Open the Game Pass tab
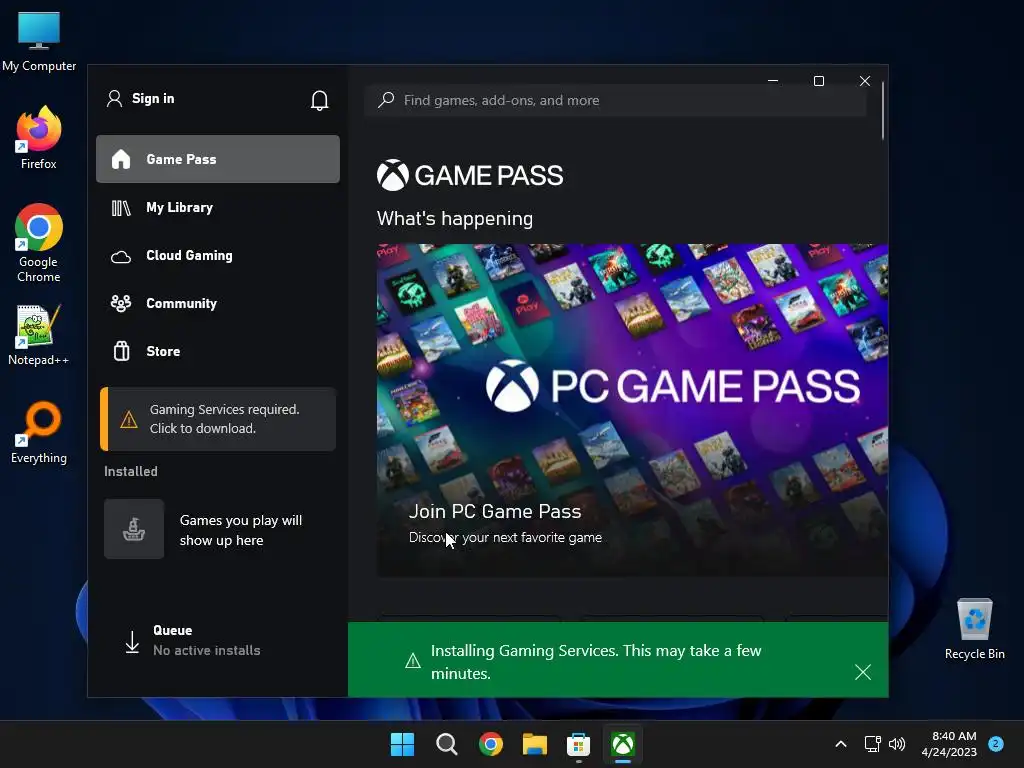Screen dimensions: 1024x768 (218, 159)
